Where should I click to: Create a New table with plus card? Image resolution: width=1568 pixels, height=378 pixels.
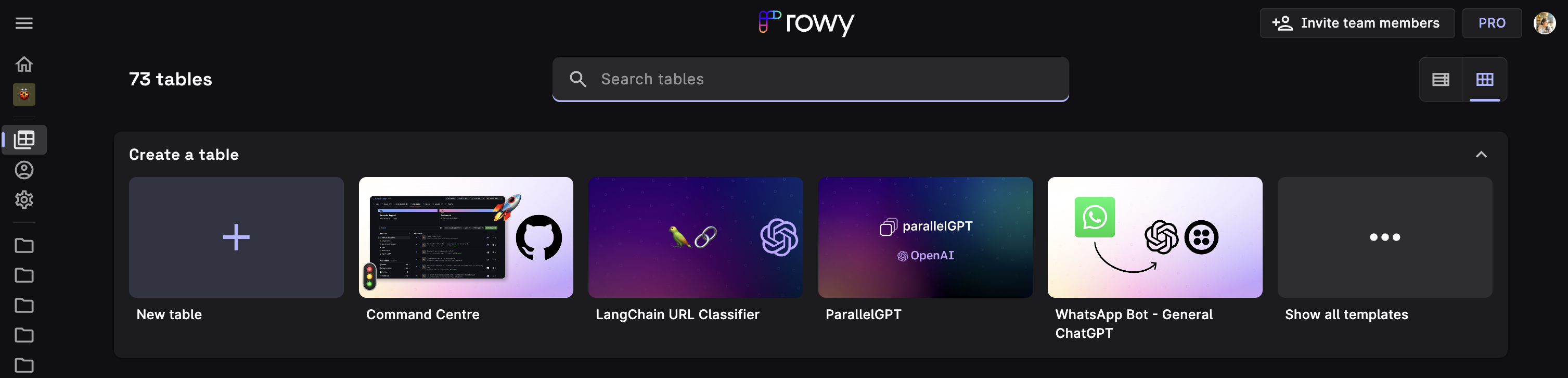pyautogui.click(x=236, y=237)
